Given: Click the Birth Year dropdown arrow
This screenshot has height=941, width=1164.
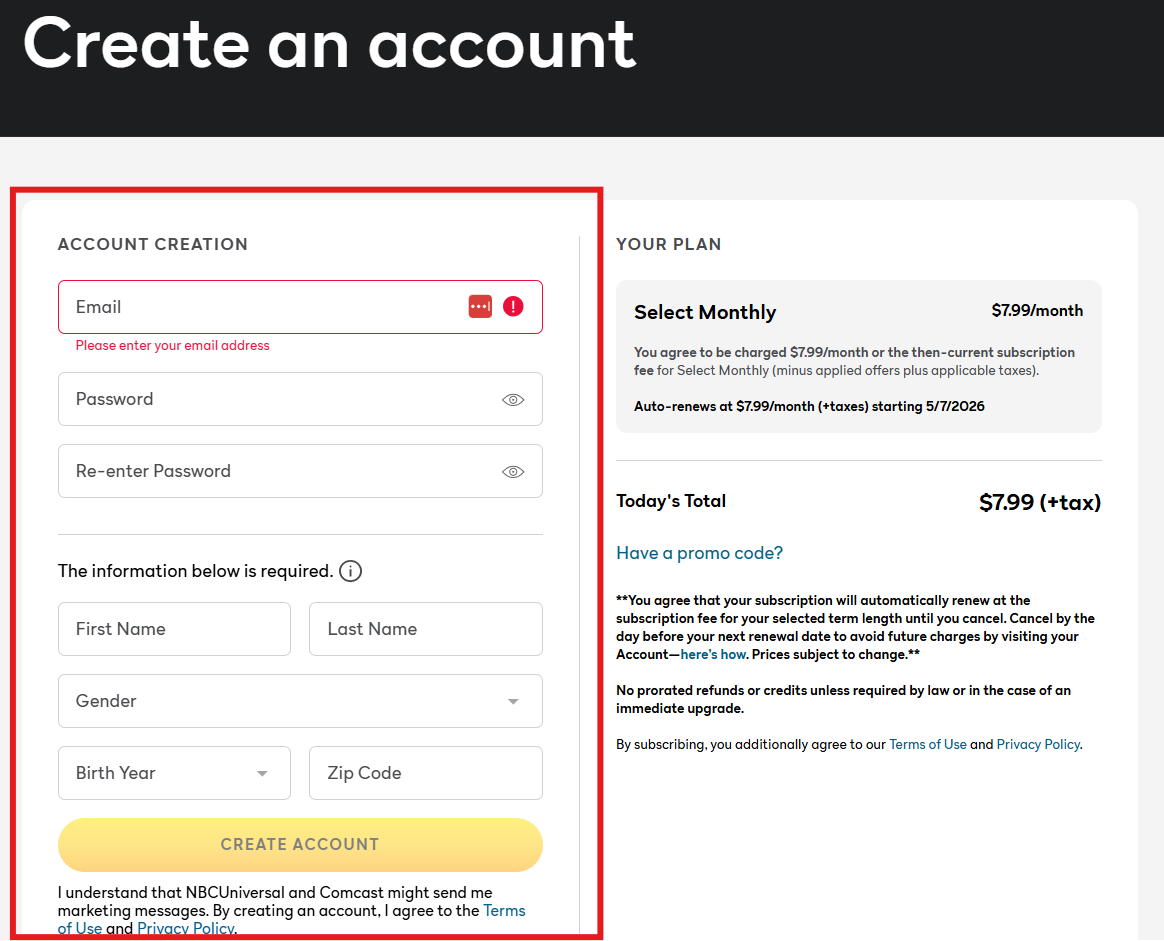Looking at the screenshot, I should (x=262, y=774).
